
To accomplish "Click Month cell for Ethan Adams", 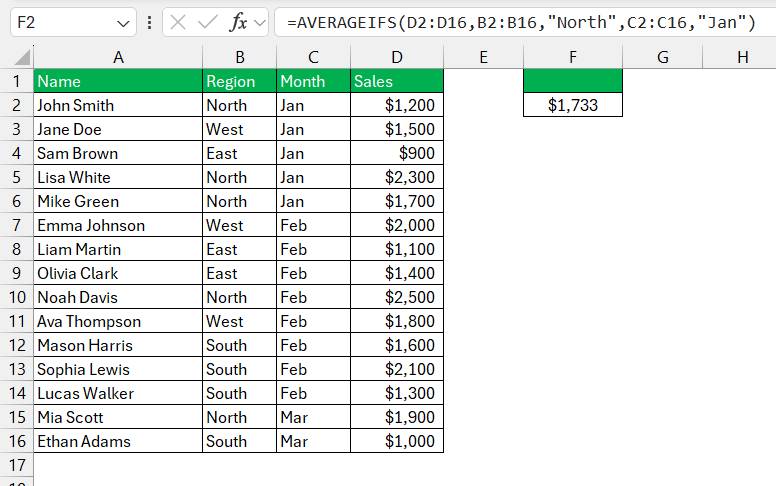I will coord(313,441).
